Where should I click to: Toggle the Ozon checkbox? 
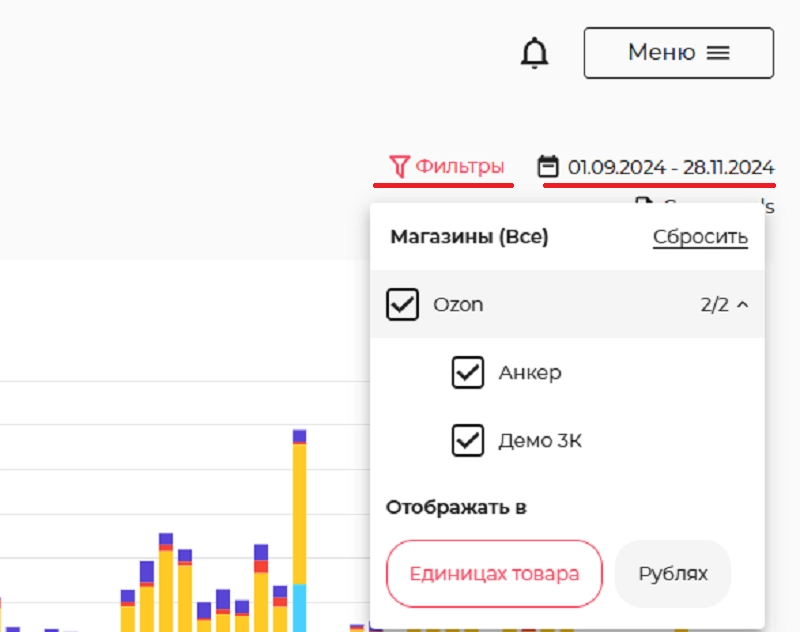pos(402,305)
